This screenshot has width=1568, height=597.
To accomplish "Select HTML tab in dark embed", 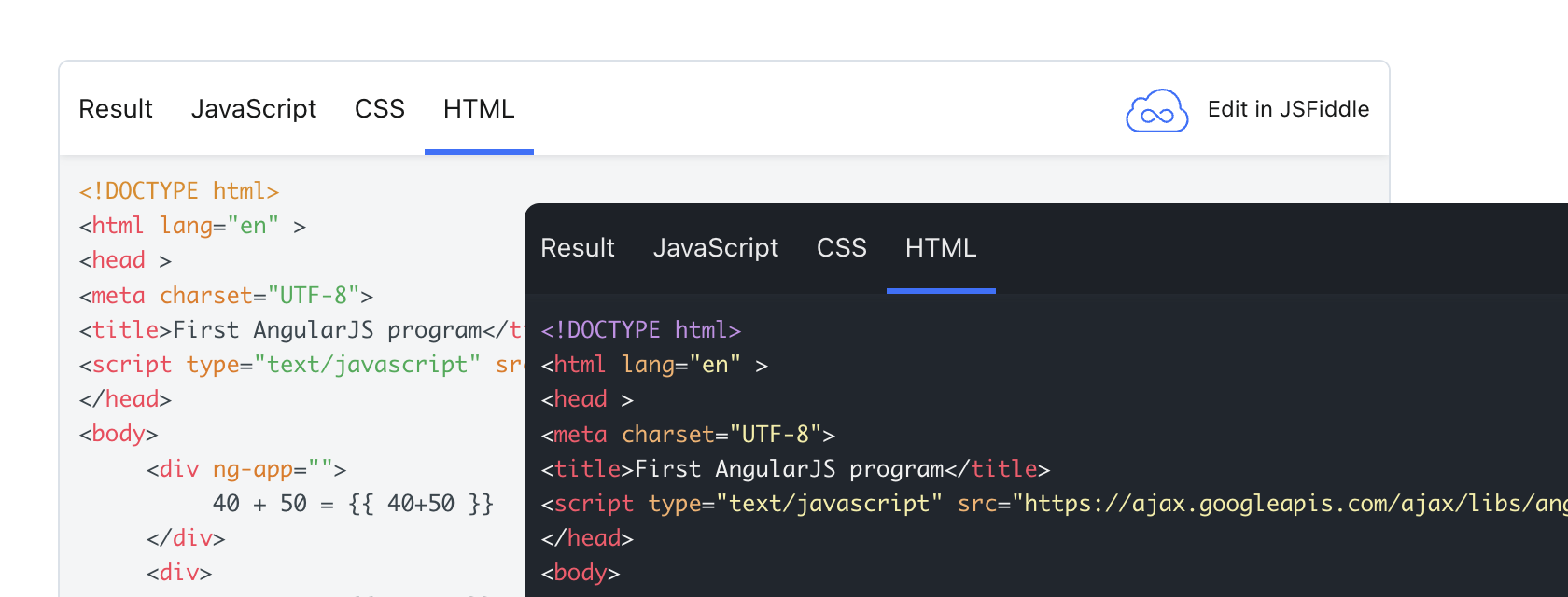I will coord(941,248).
